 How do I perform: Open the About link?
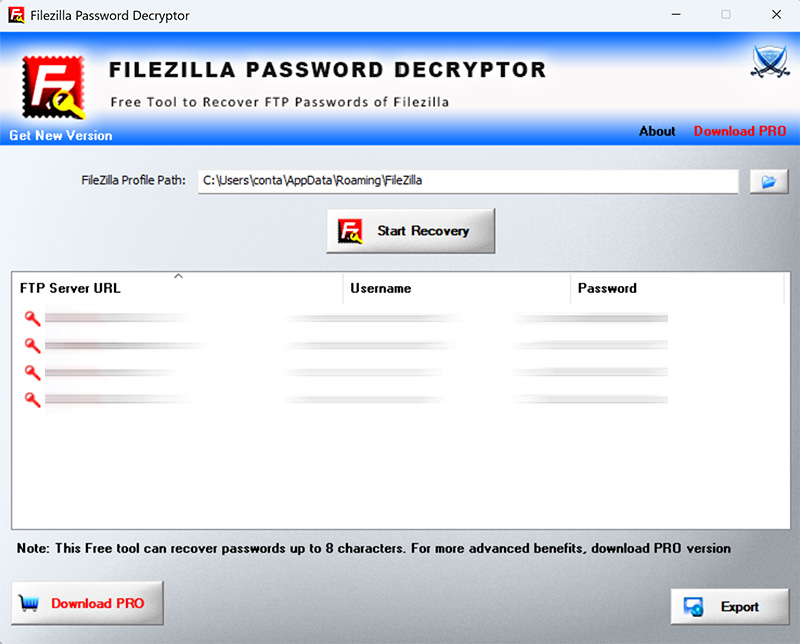657,131
